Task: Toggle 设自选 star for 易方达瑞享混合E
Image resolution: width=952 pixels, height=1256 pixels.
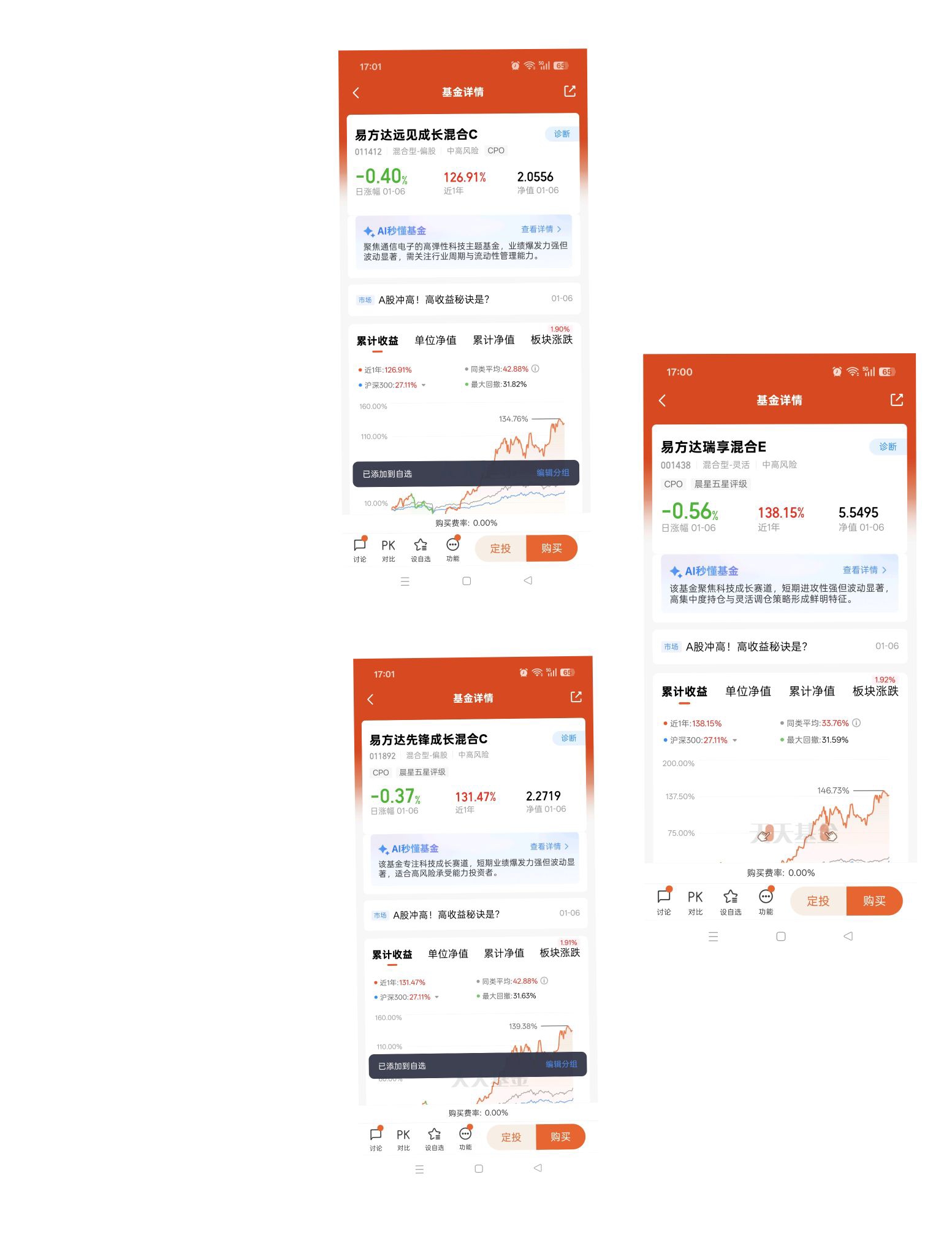Action: pos(730,902)
